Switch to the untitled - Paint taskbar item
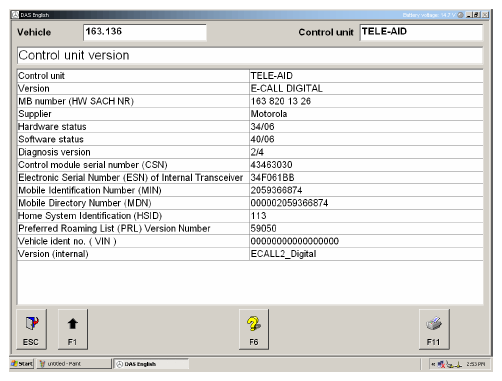502x381 pixels. 74,364
